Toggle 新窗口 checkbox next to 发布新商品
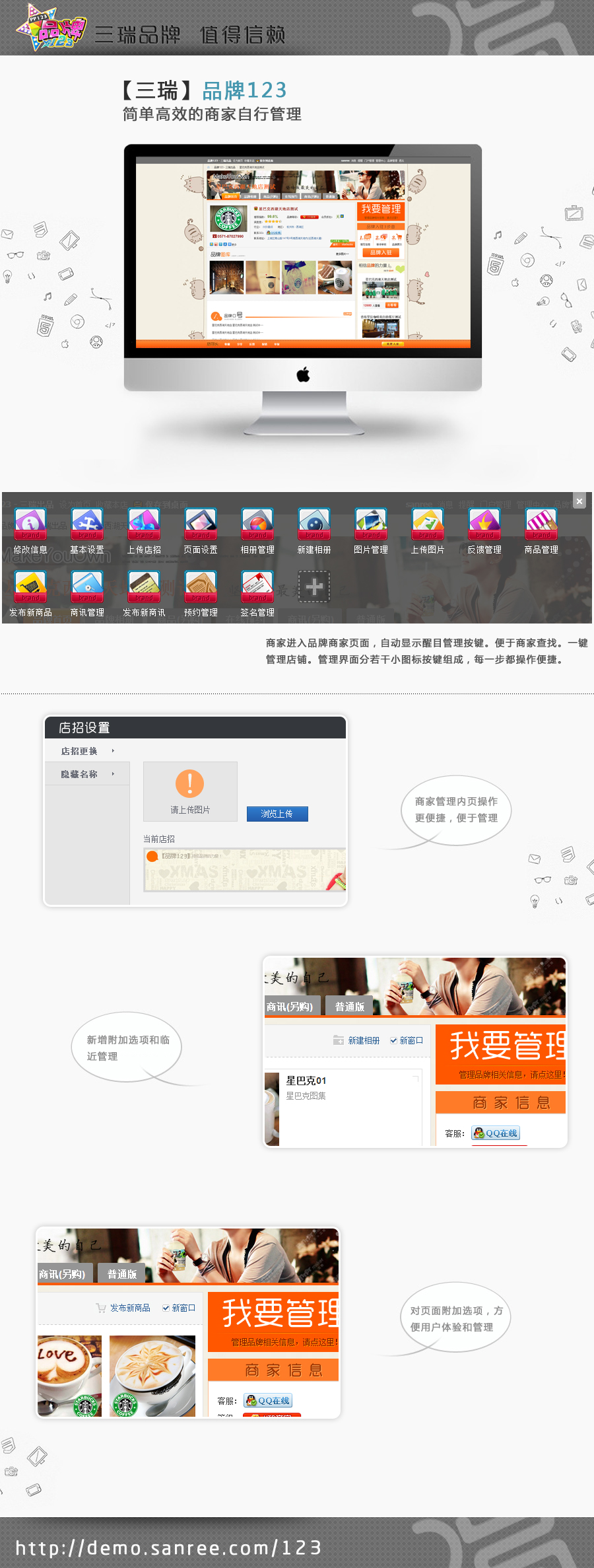594x1568 pixels. coord(166,1308)
